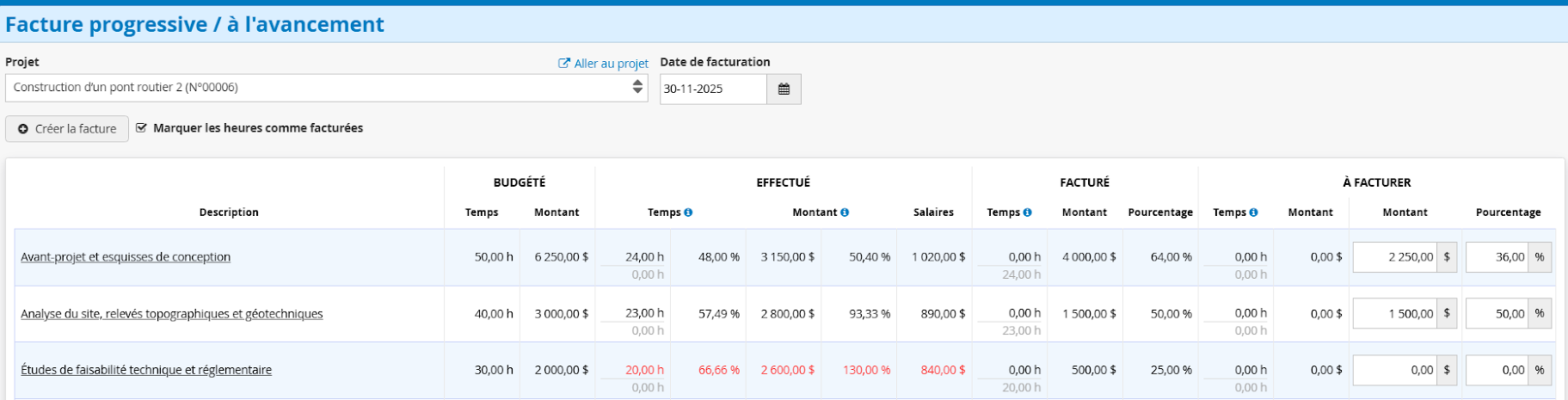
Task: Edit the 1 500,00 amount field for Analyse du site
Action: coord(1395,314)
